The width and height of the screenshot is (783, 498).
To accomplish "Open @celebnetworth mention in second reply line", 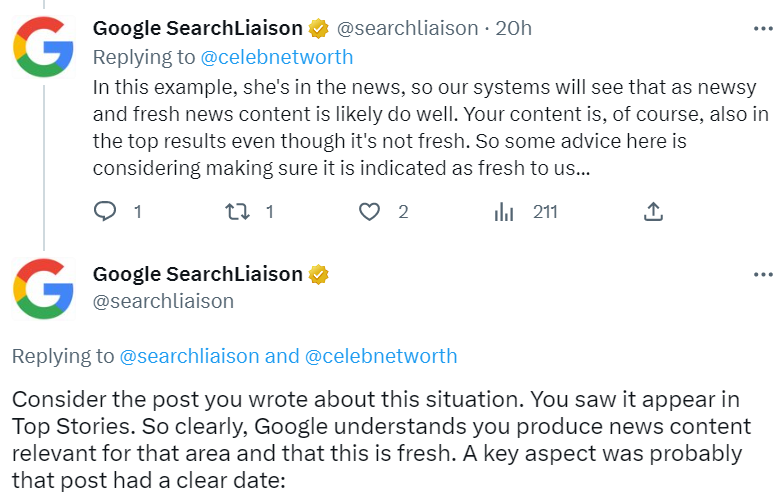I will coord(381,356).
